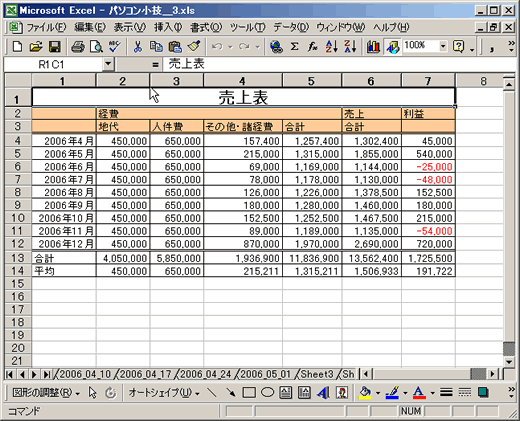The image size is (520, 421).
Task: Select the cell containing -25,000
Action: tap(428, 167)
